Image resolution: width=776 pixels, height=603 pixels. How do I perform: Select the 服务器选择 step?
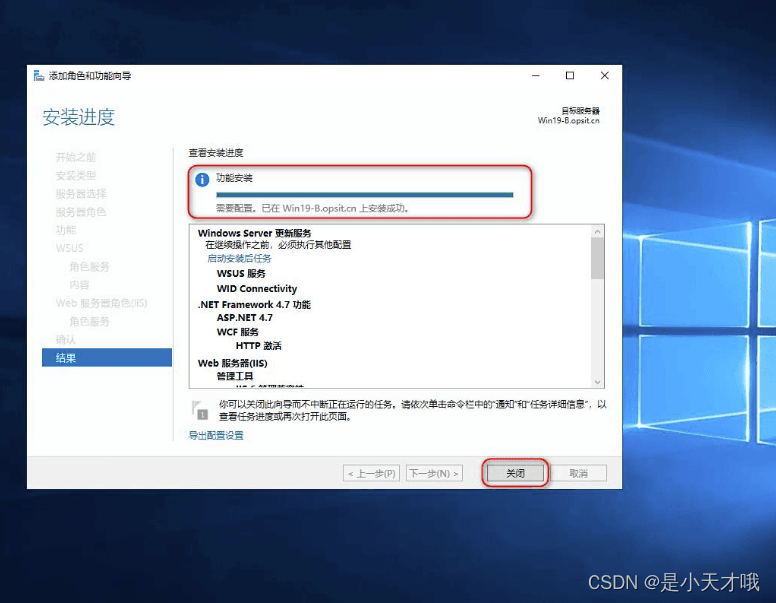point(81,194)
